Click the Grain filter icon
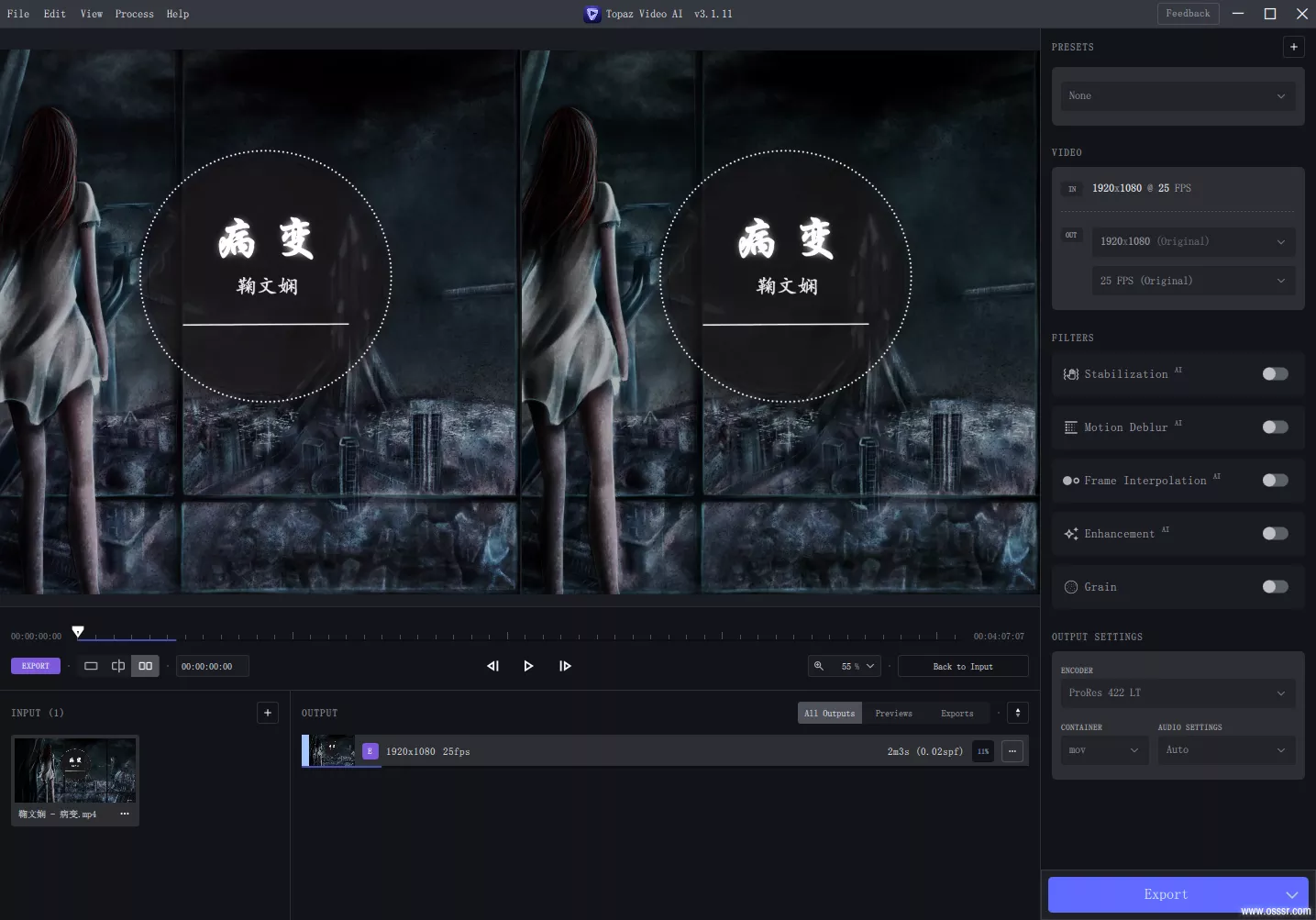 [x=1070, y=587]
